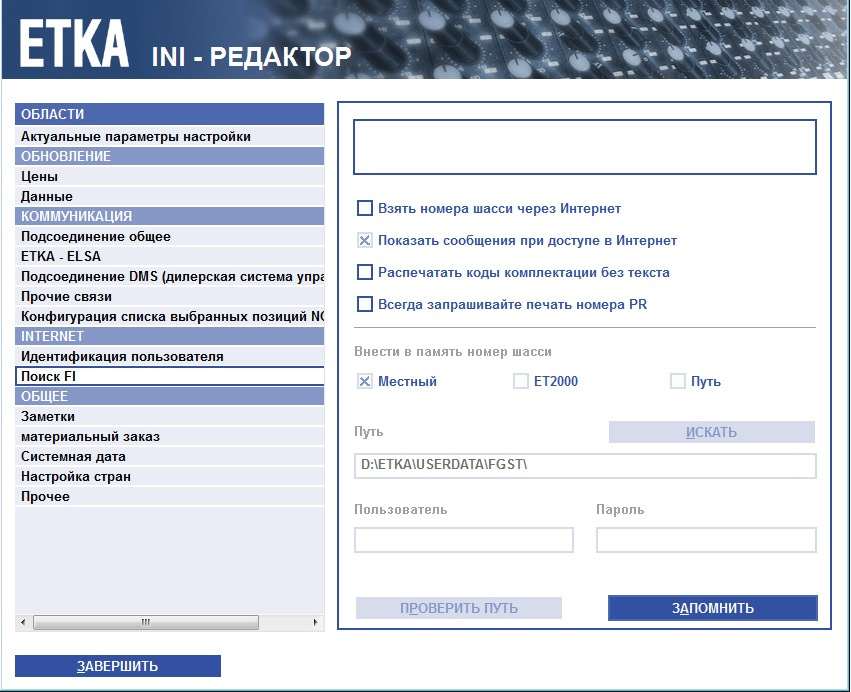Click 'Внести в память номер шасси' label
The height and width of the screenshot is (692, 851).
453,352
